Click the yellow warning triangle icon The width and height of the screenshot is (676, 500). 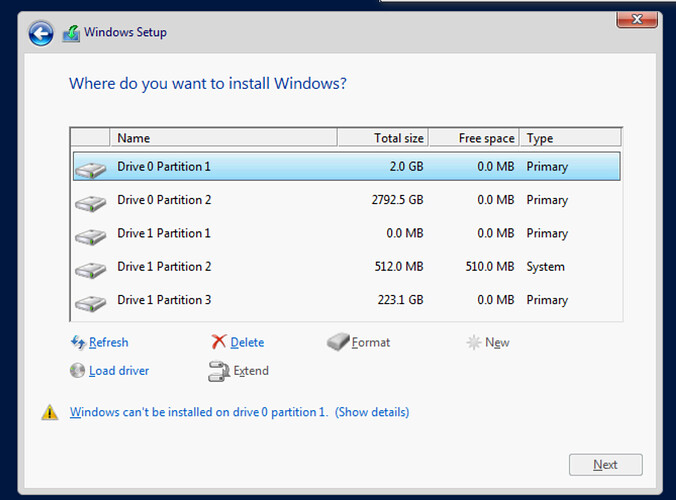49,412
